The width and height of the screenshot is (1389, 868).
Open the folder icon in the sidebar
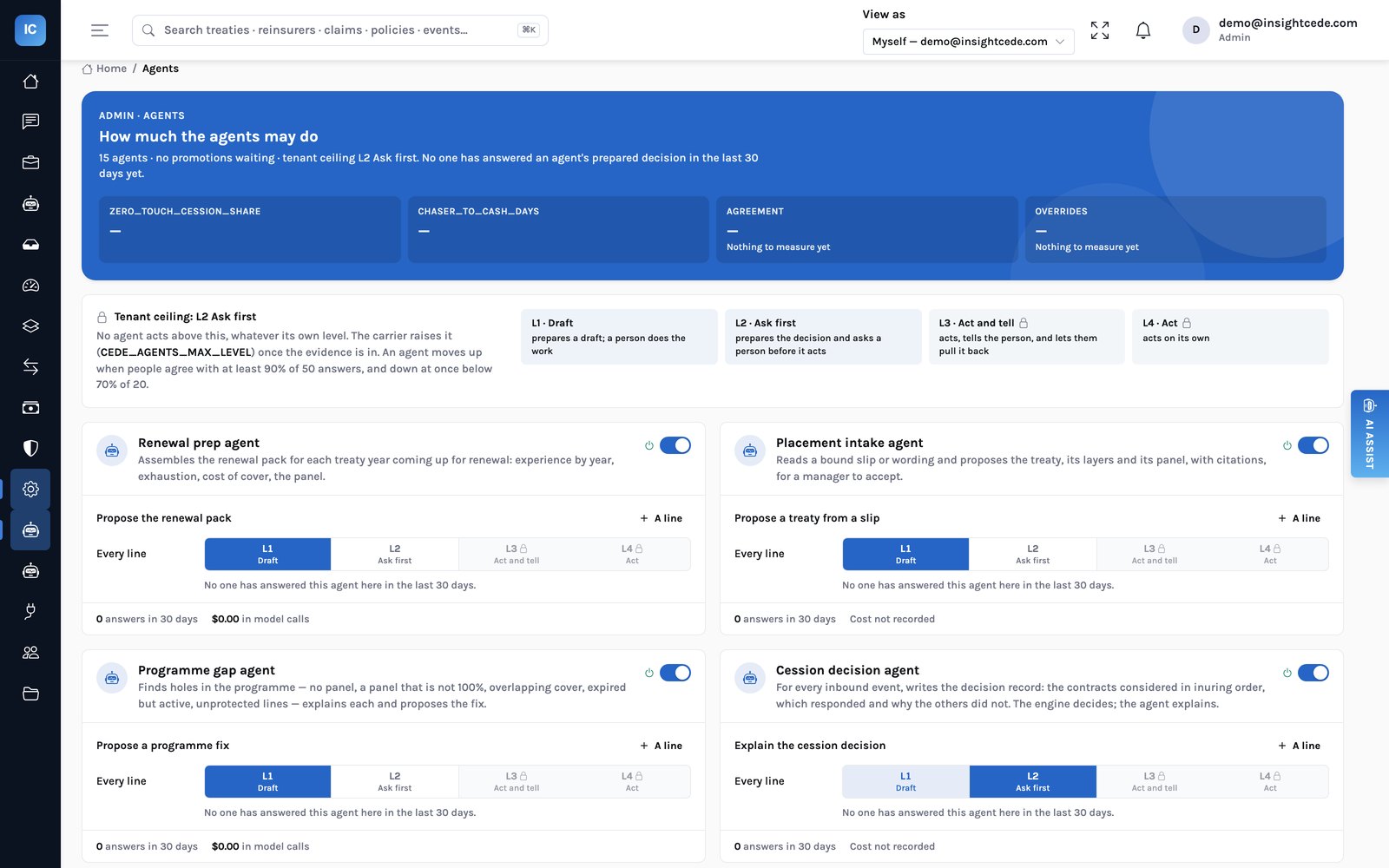[x=30, y=694]
